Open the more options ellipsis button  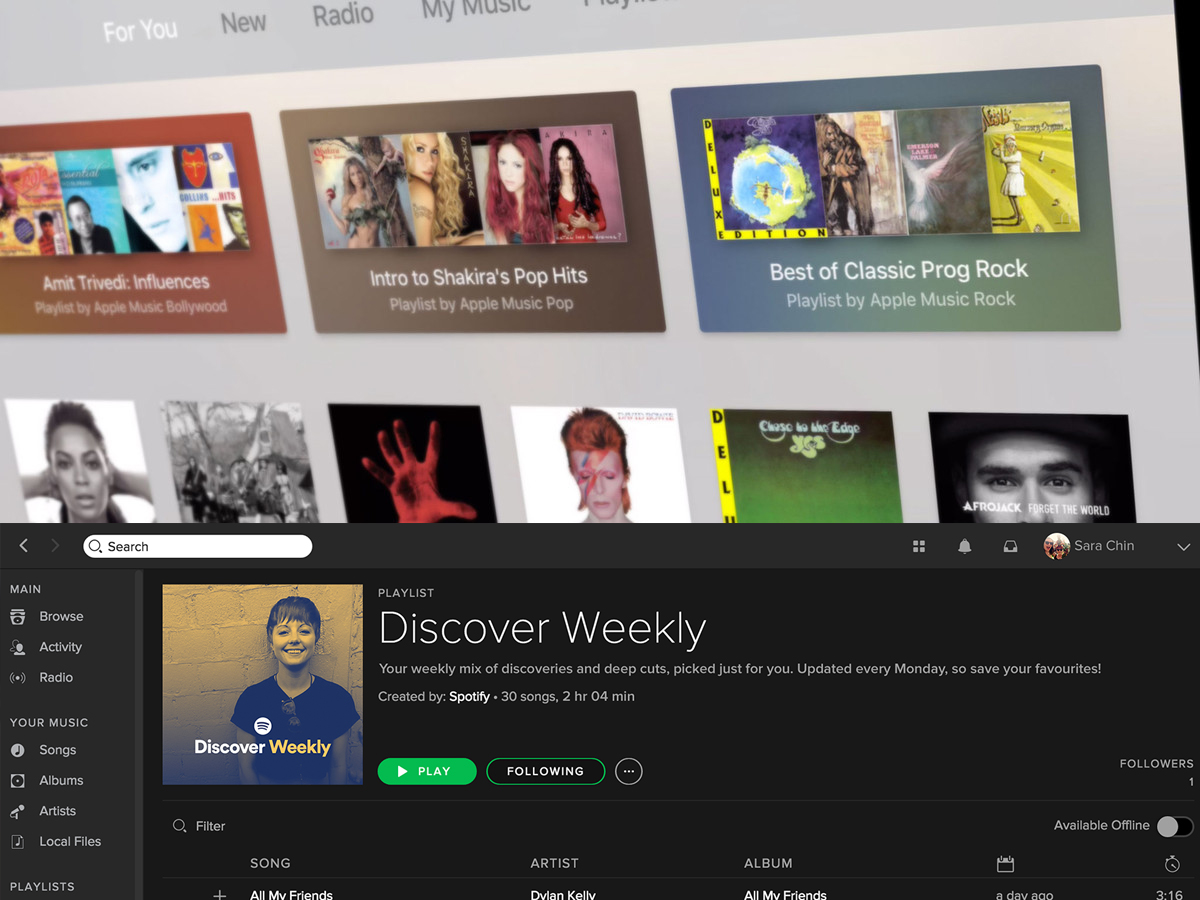click(628, 771)
